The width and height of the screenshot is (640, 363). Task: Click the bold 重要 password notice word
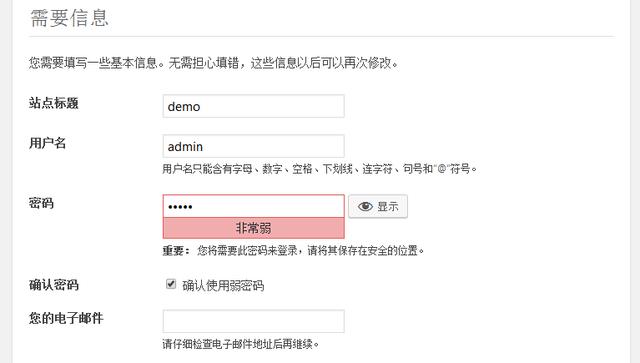(x=176, y=250)
